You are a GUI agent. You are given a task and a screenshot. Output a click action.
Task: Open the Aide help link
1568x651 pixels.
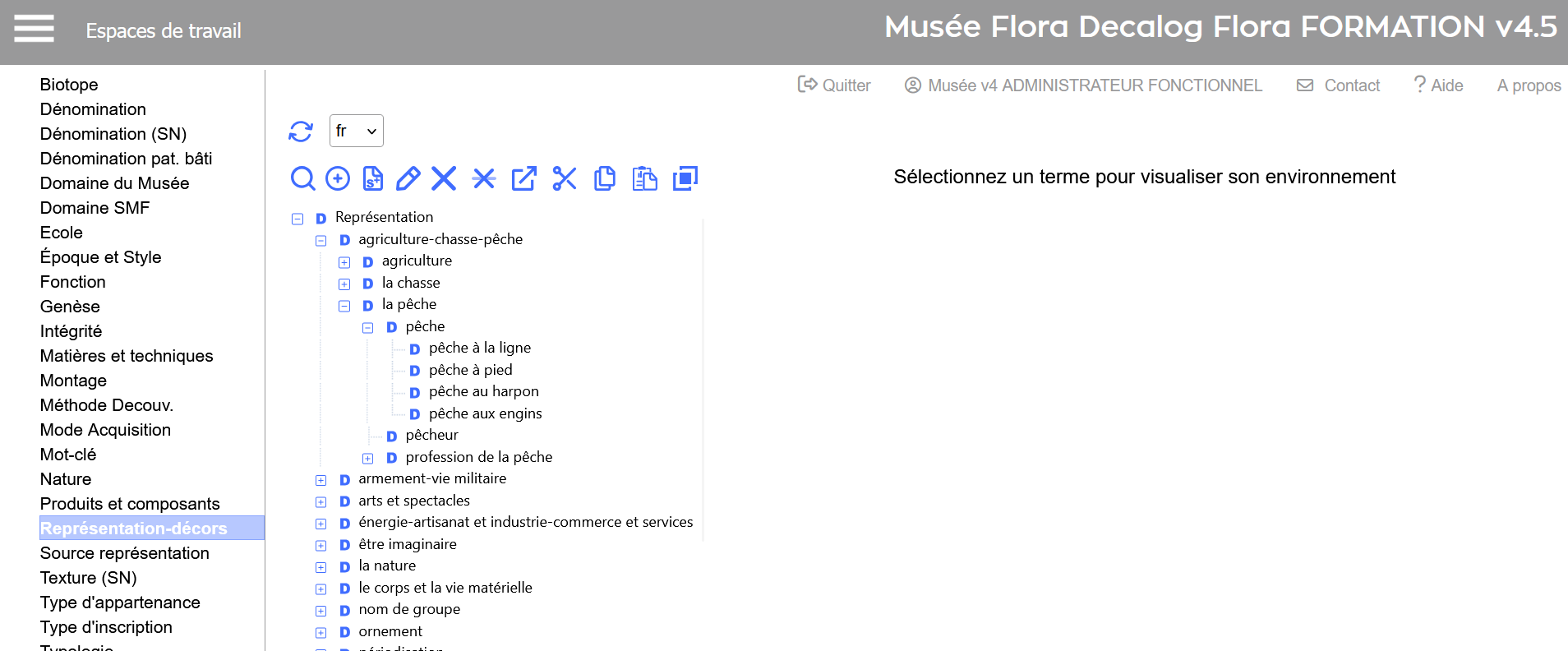1438,85
